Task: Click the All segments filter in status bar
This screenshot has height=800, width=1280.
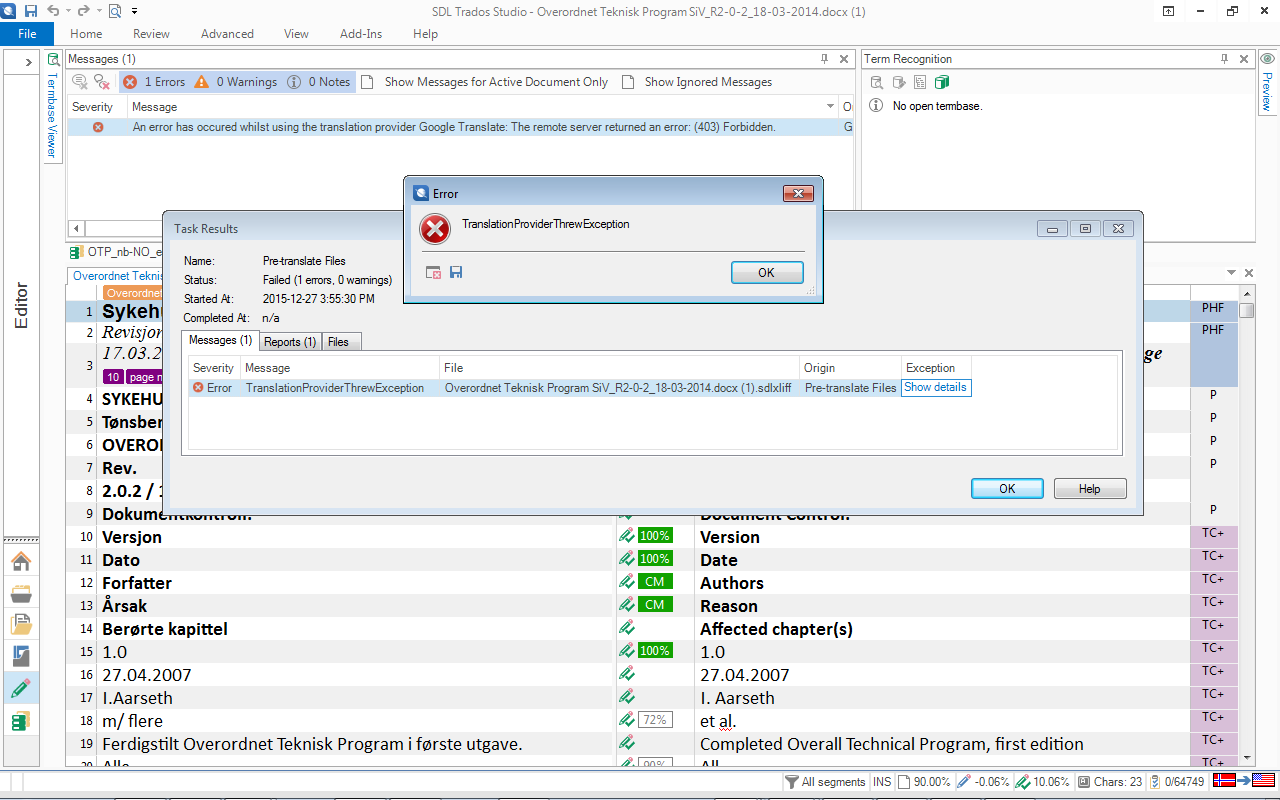Action: pyautogui.click(x=825, y=782)
